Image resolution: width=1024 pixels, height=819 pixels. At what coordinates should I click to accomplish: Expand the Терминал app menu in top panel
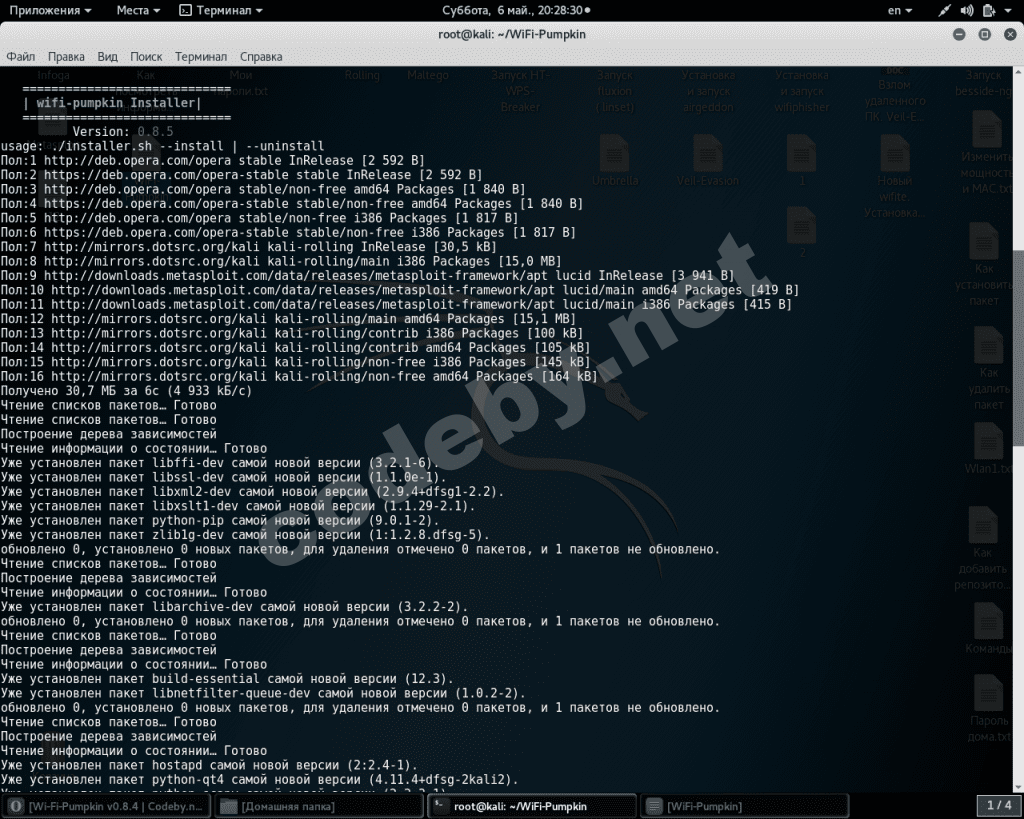(x=221, y=10)
